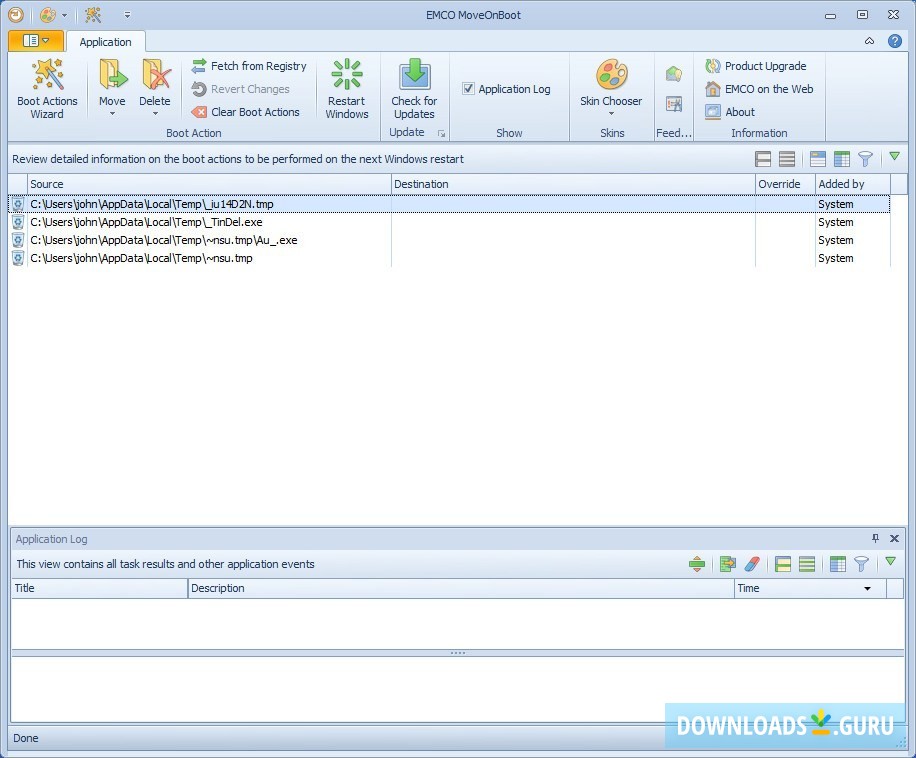Click the filter funnel icon in Application Log toolbar
This screenshot has width=916, height=758.
861,564
